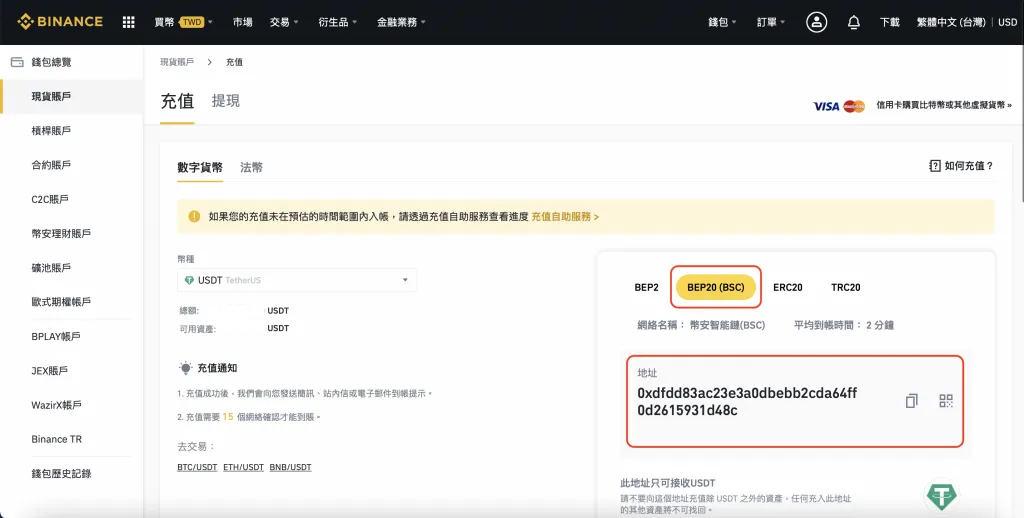Go to BTC/USDT trading pair

pos(197,467)
